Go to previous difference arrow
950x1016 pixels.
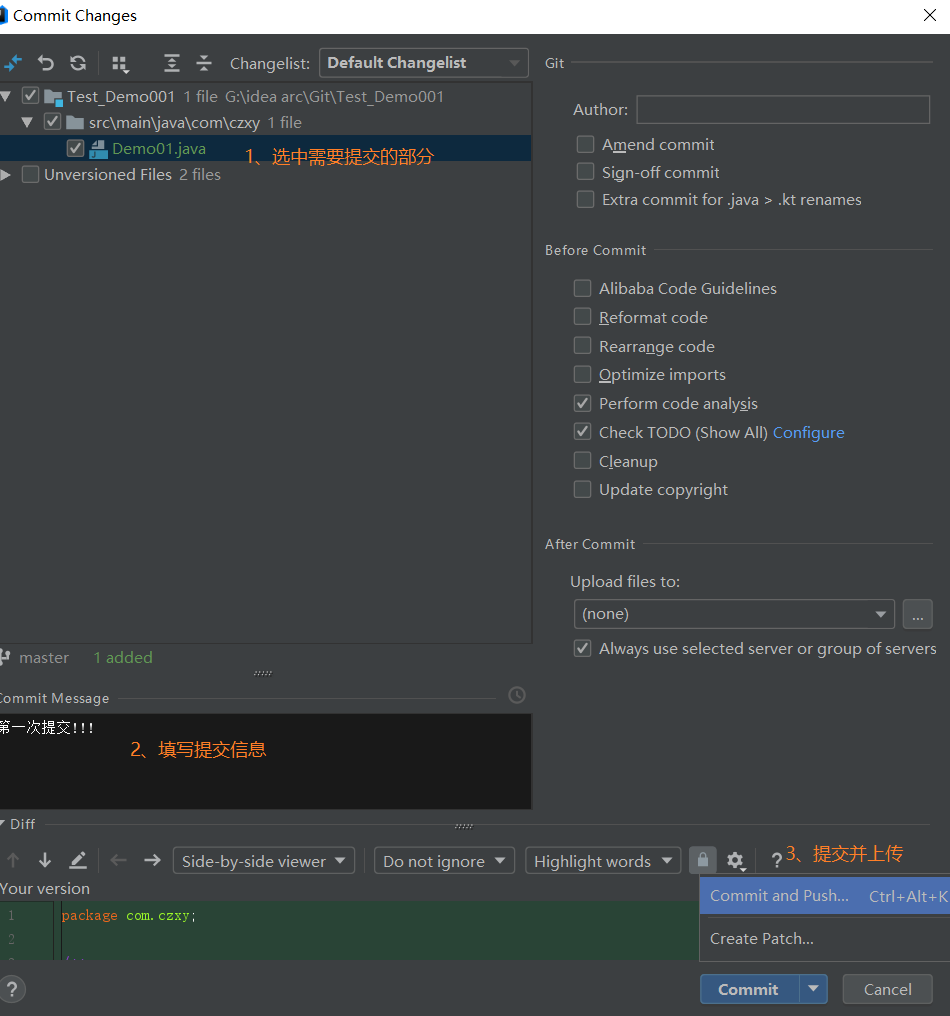click(x=13, y=860)
